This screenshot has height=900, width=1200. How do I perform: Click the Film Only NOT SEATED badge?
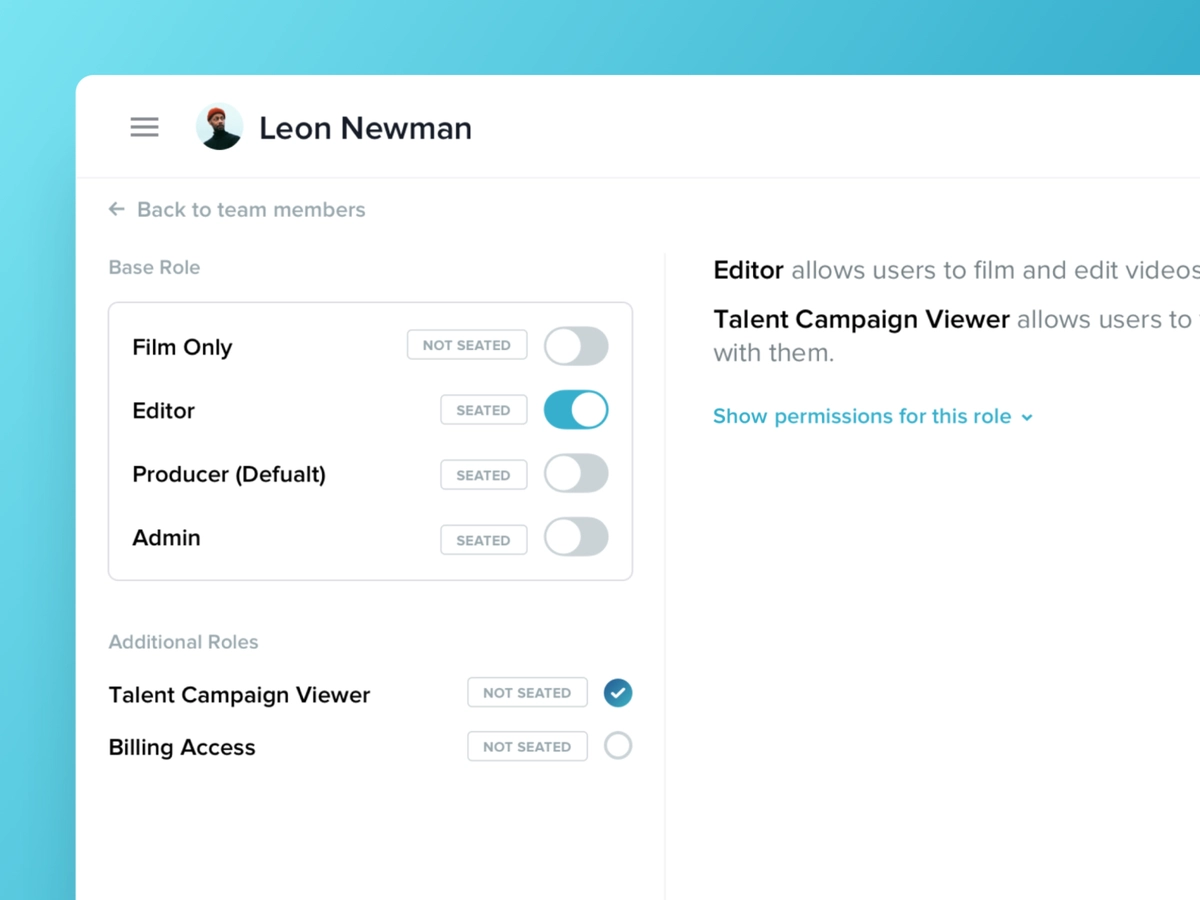(x=467, y=345)
